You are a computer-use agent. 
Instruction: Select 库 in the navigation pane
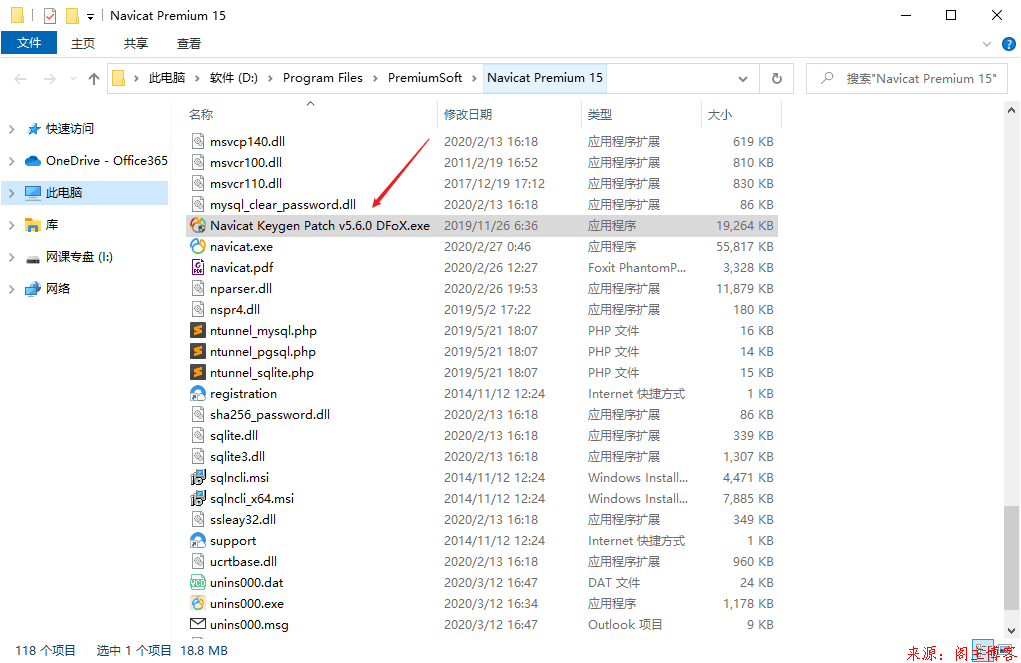[x=52, y=225]
